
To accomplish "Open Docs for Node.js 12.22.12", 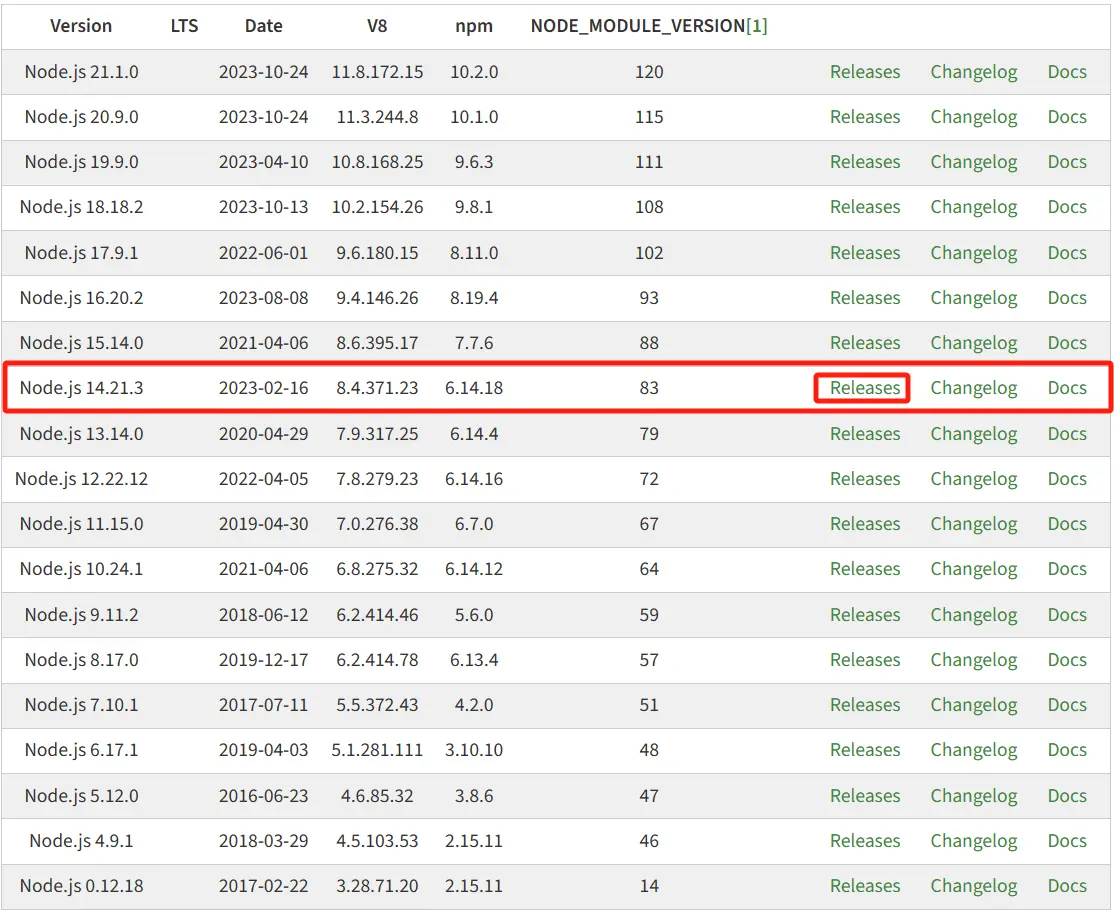I will click(1067, 479).
